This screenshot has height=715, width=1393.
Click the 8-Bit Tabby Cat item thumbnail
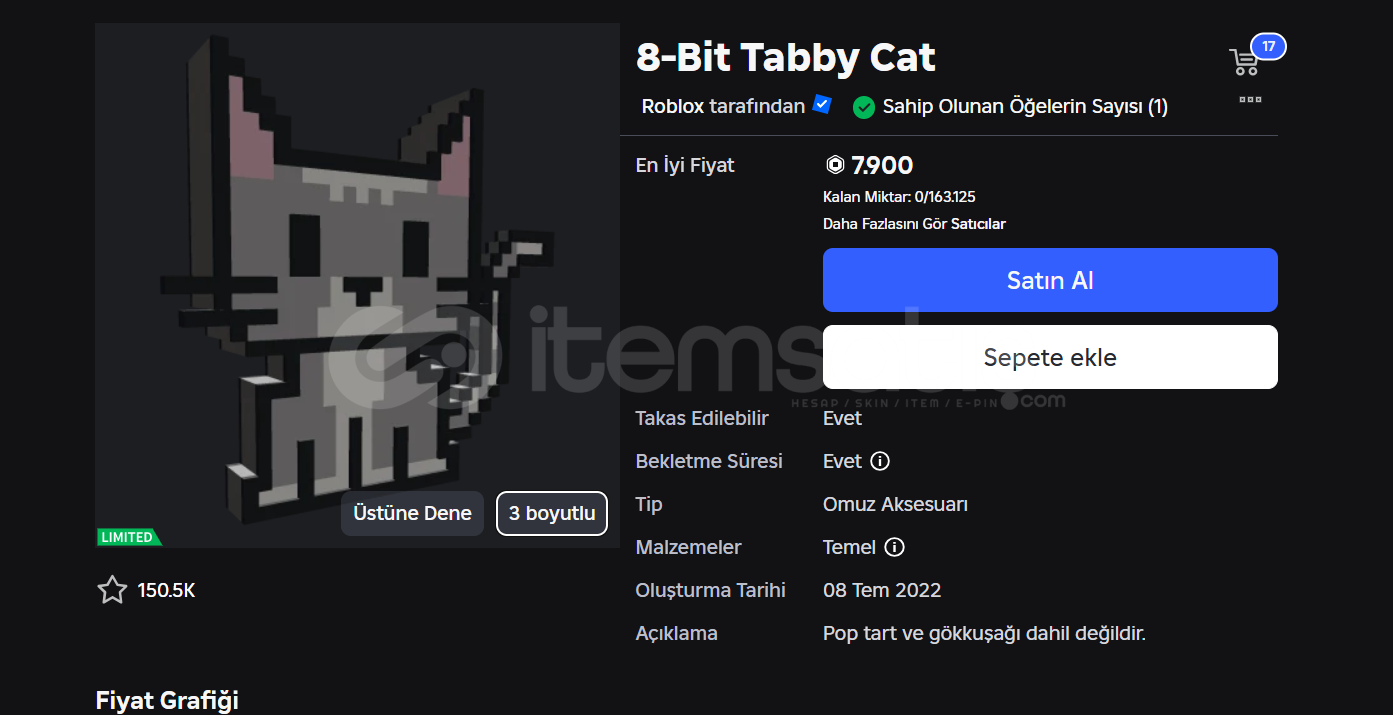tap(357, 285)
